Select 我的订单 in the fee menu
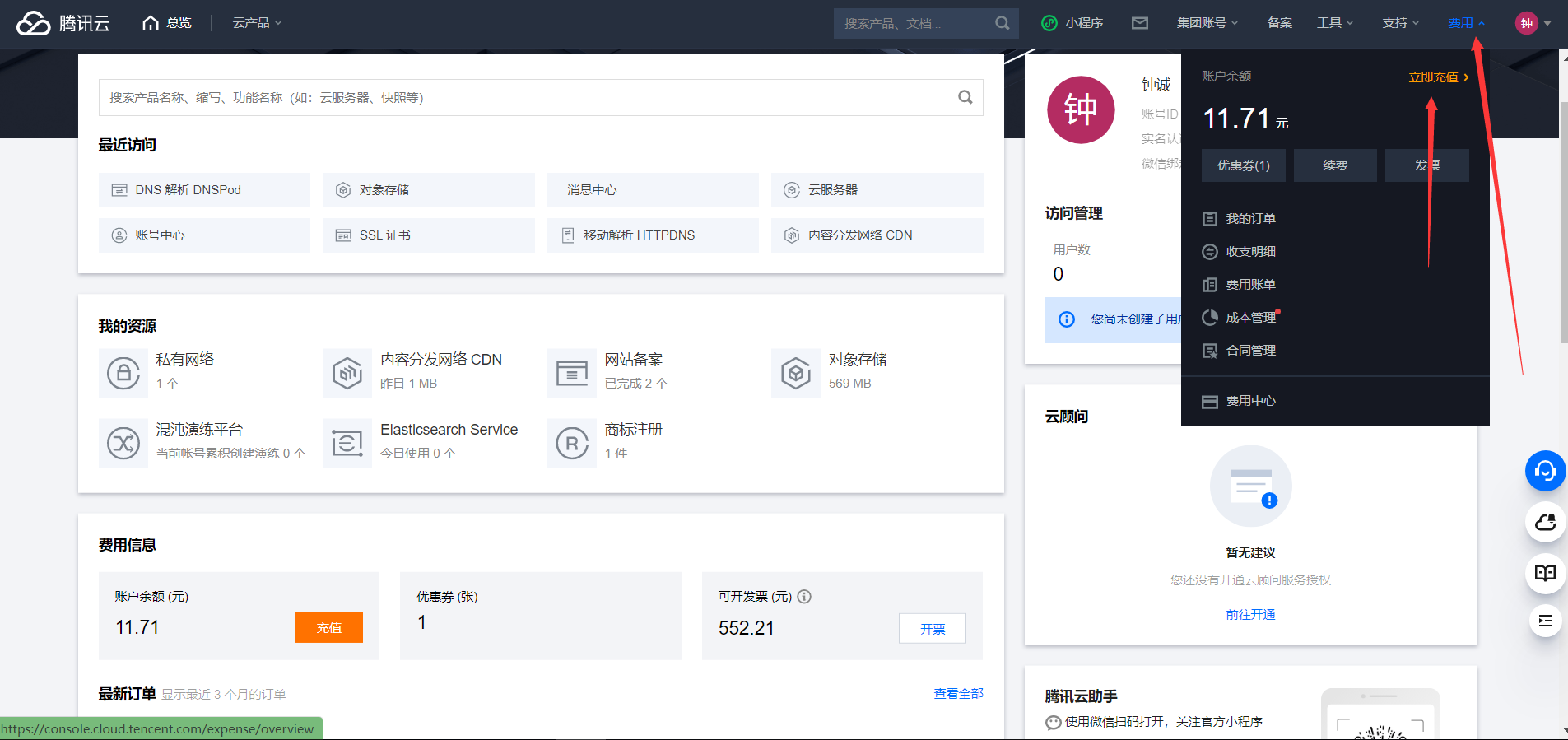1568x740 pixels. tap(1250, 219)
